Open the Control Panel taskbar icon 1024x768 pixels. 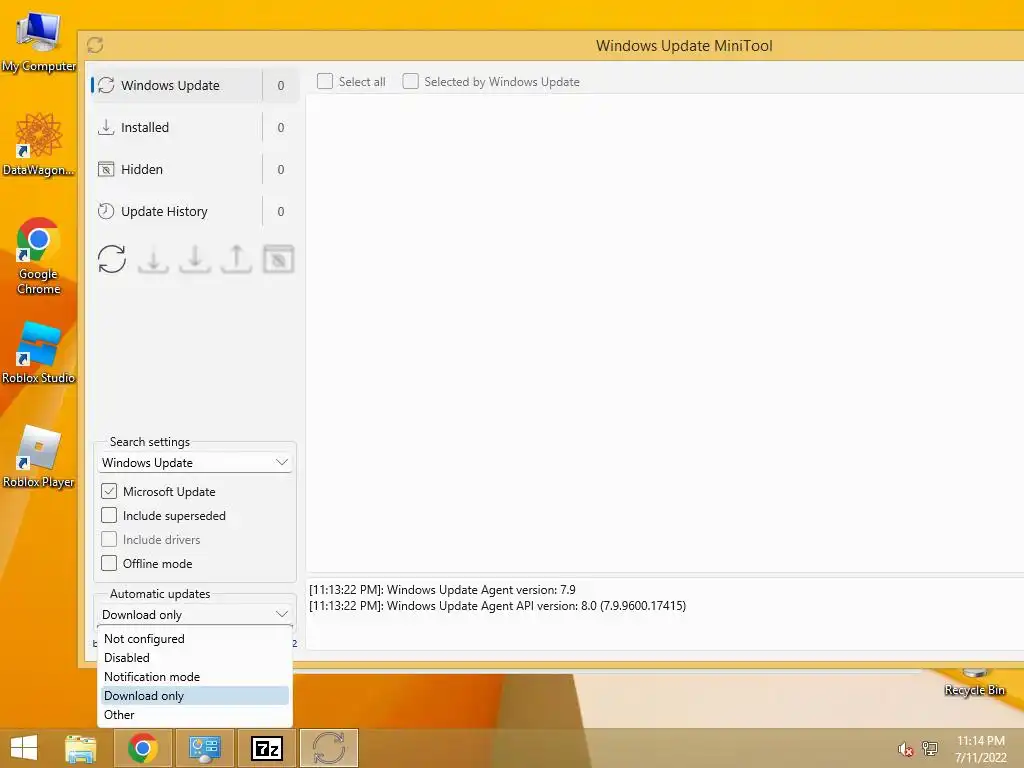point(205,748)
